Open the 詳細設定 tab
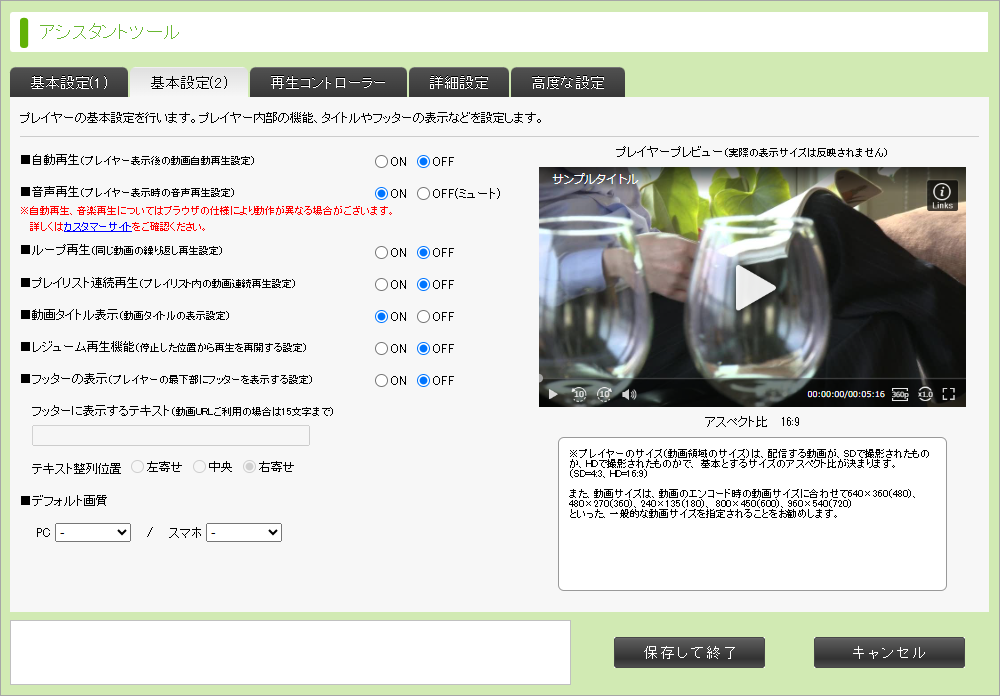Image resolution: width=1000 pixels, height=696 pixels. (x=459, y=82)
